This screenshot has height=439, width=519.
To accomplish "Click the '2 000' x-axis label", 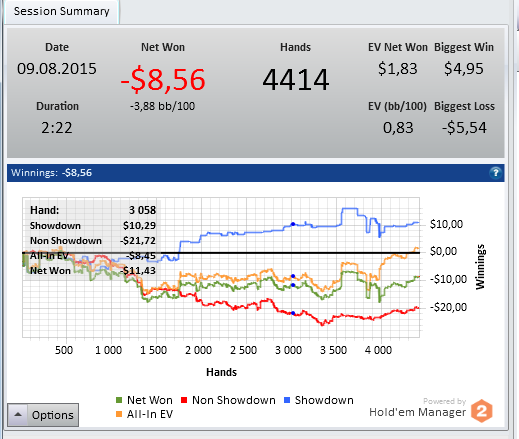I will pos(199,350).
